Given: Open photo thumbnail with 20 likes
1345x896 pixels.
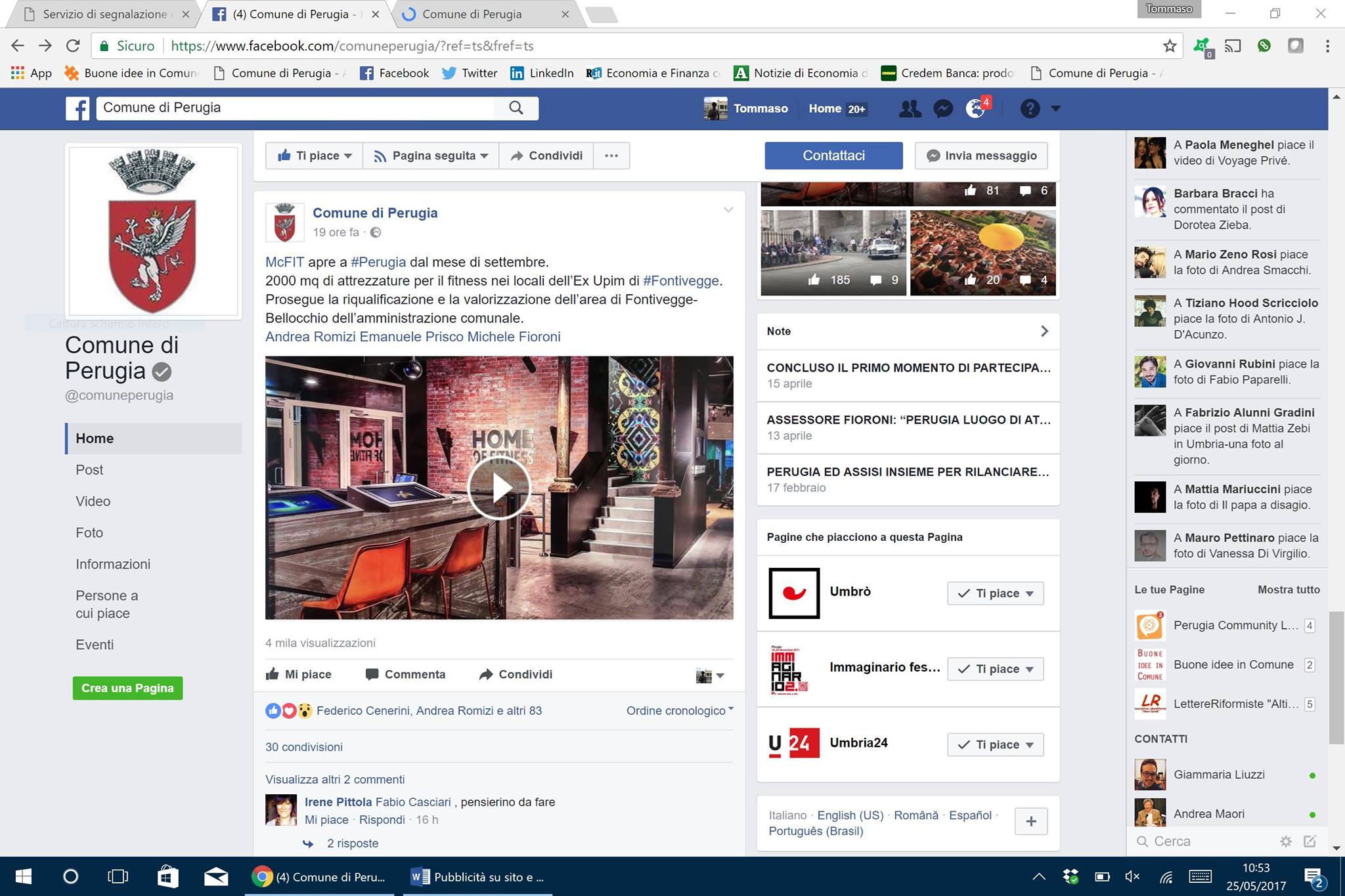Looking at the screenshot, I should tap(983, 253).
